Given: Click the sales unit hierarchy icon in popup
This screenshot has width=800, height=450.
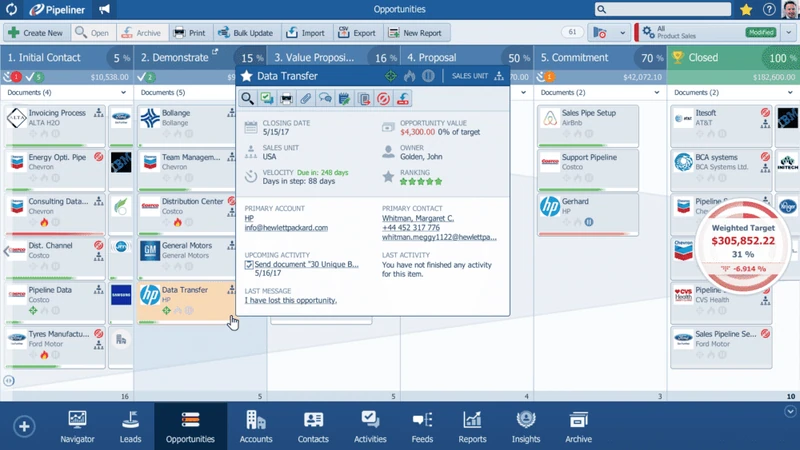Looking at the screenshot, I should click(499, 76).
